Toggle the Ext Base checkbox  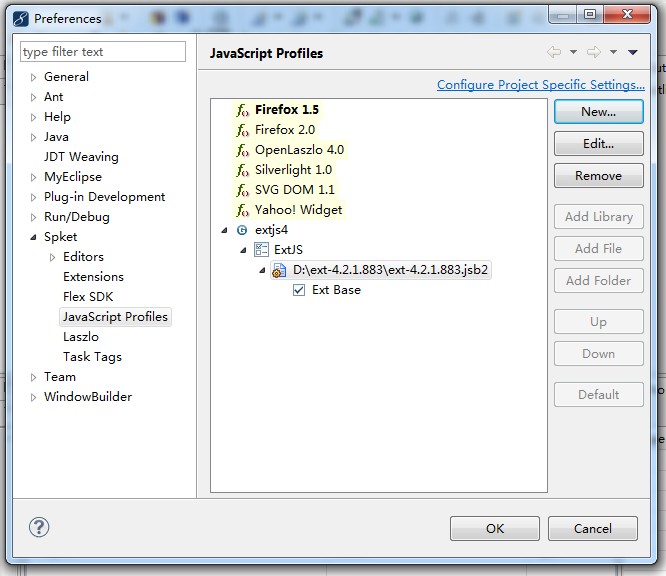(x=299, y=290)
